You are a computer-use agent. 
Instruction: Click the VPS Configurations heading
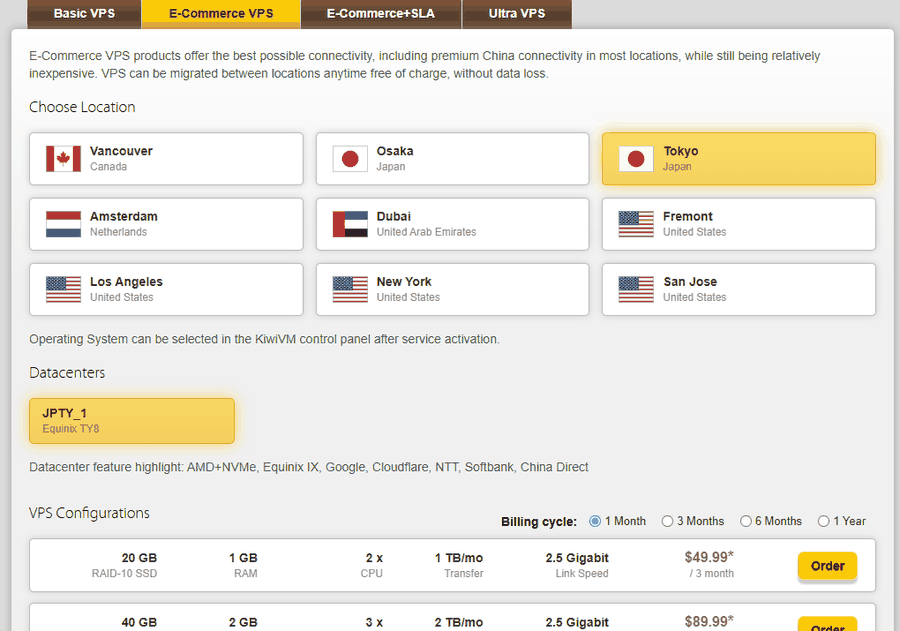tap(90, 513)
